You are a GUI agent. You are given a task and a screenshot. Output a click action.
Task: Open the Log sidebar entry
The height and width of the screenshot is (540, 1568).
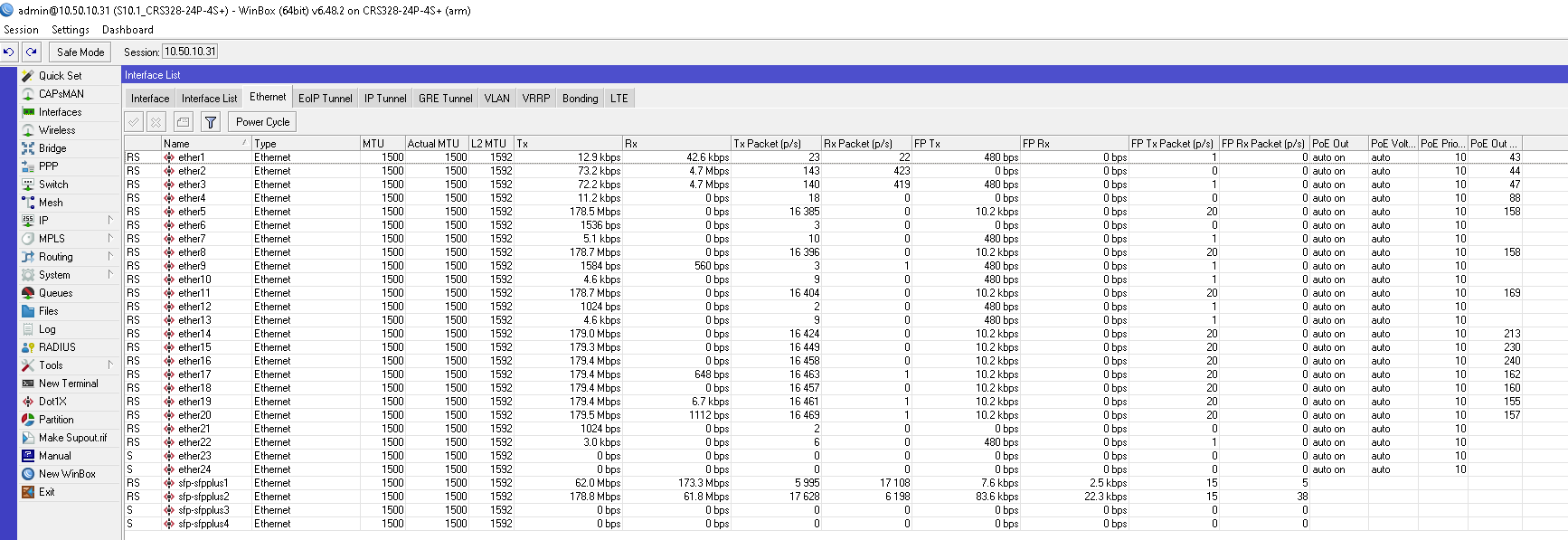click(x=47, y=329)
